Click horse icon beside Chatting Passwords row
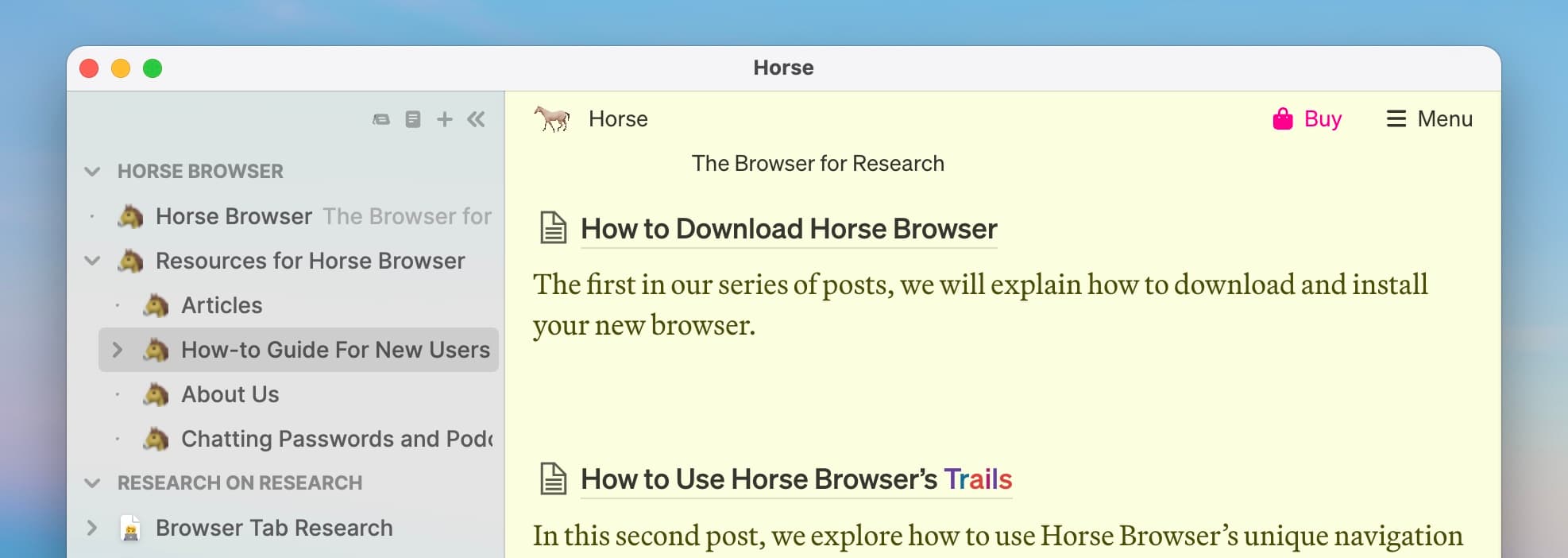 [156, 439]
